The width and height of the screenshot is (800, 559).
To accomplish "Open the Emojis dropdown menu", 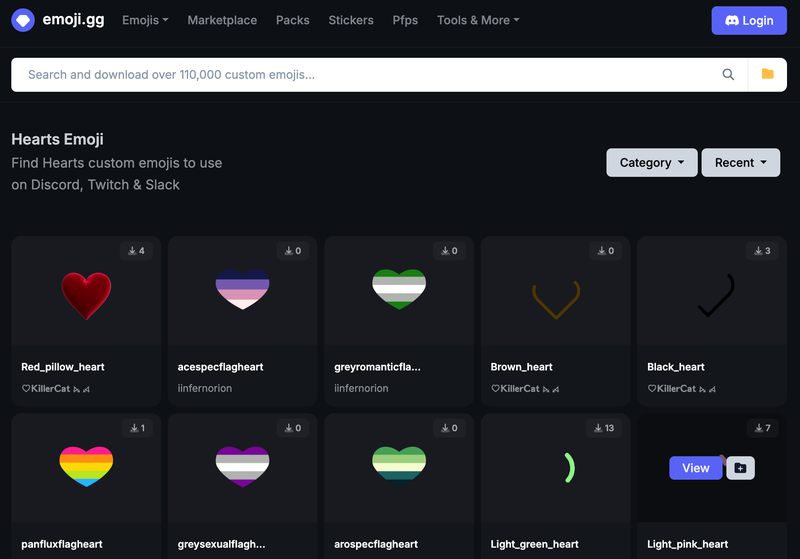I will [x=145, y=20].
